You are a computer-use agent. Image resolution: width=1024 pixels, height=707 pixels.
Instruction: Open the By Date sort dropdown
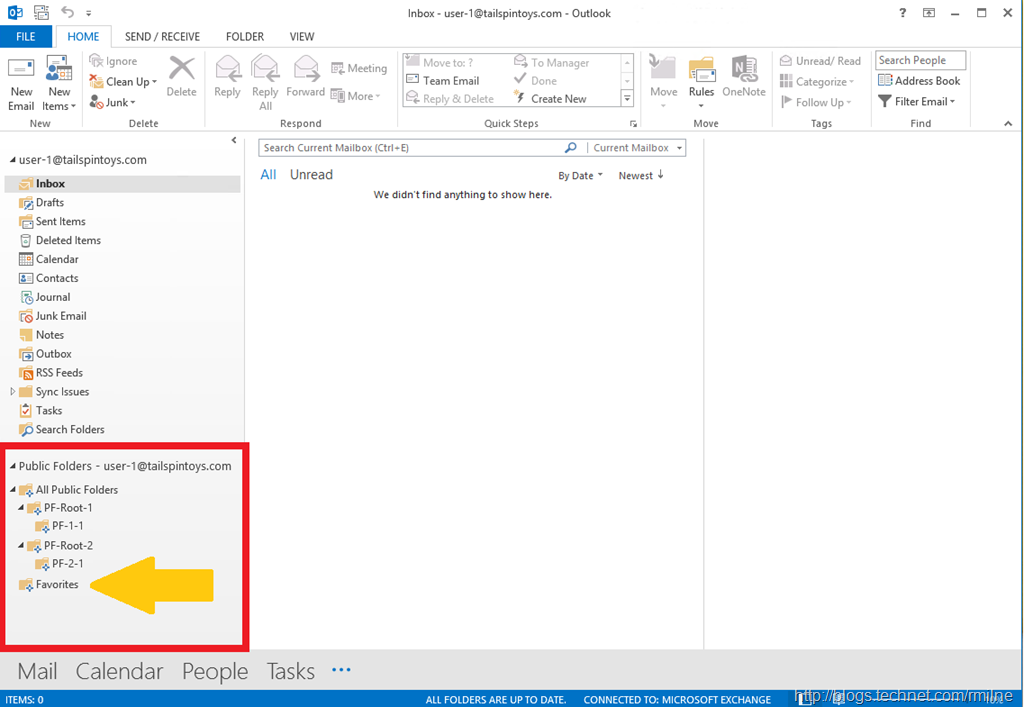click(580, 175)
